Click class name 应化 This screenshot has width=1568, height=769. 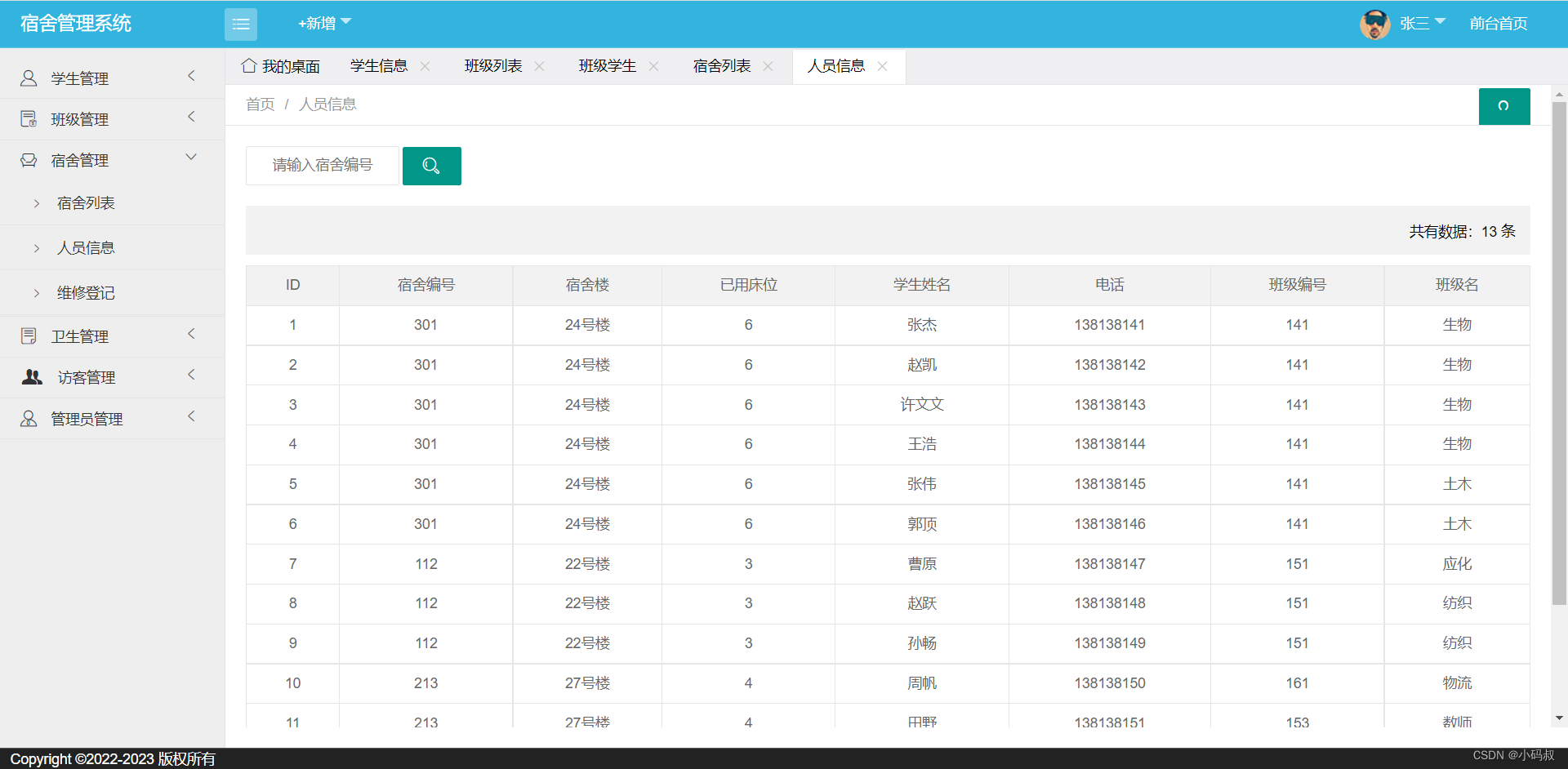pos(1457,564)
